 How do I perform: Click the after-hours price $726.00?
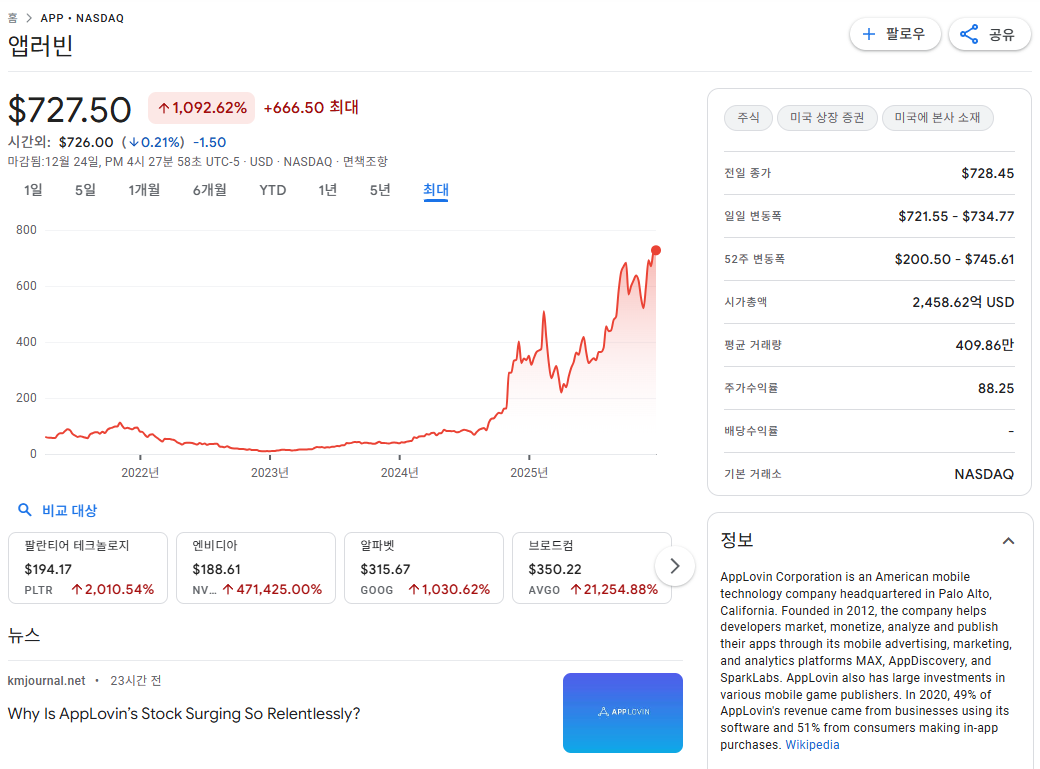[86, 142]
